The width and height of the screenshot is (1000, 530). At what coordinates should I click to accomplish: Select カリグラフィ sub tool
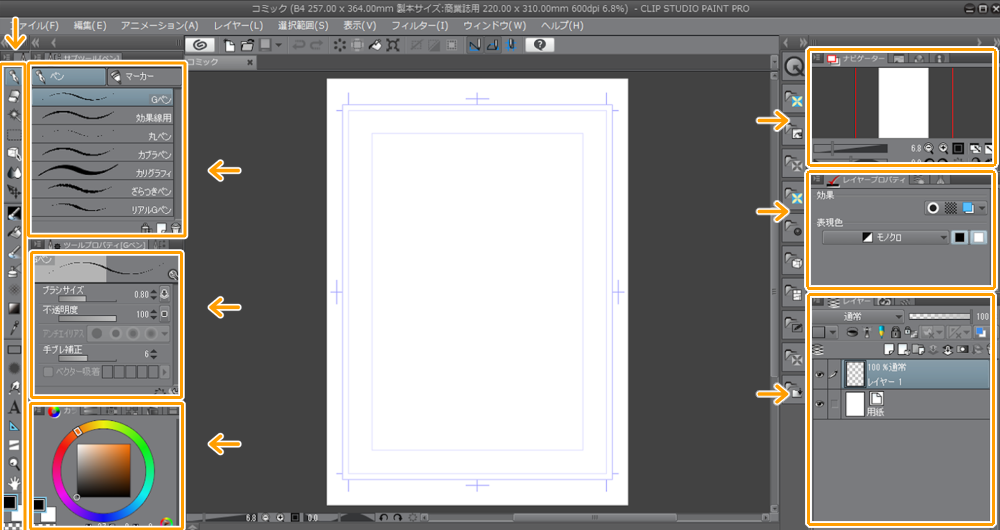tap(103, 172)
